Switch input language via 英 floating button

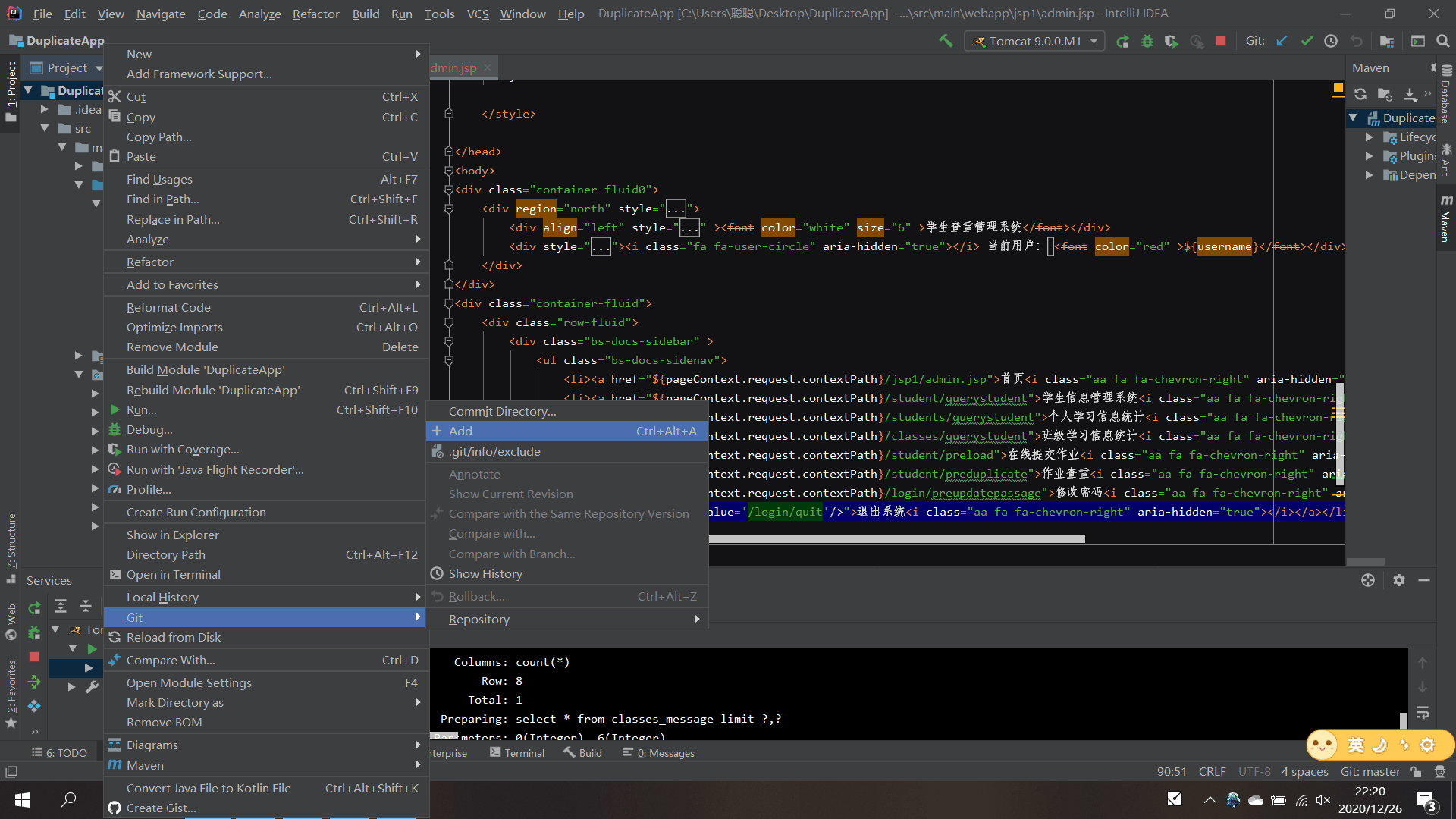tap(1354, 745)
